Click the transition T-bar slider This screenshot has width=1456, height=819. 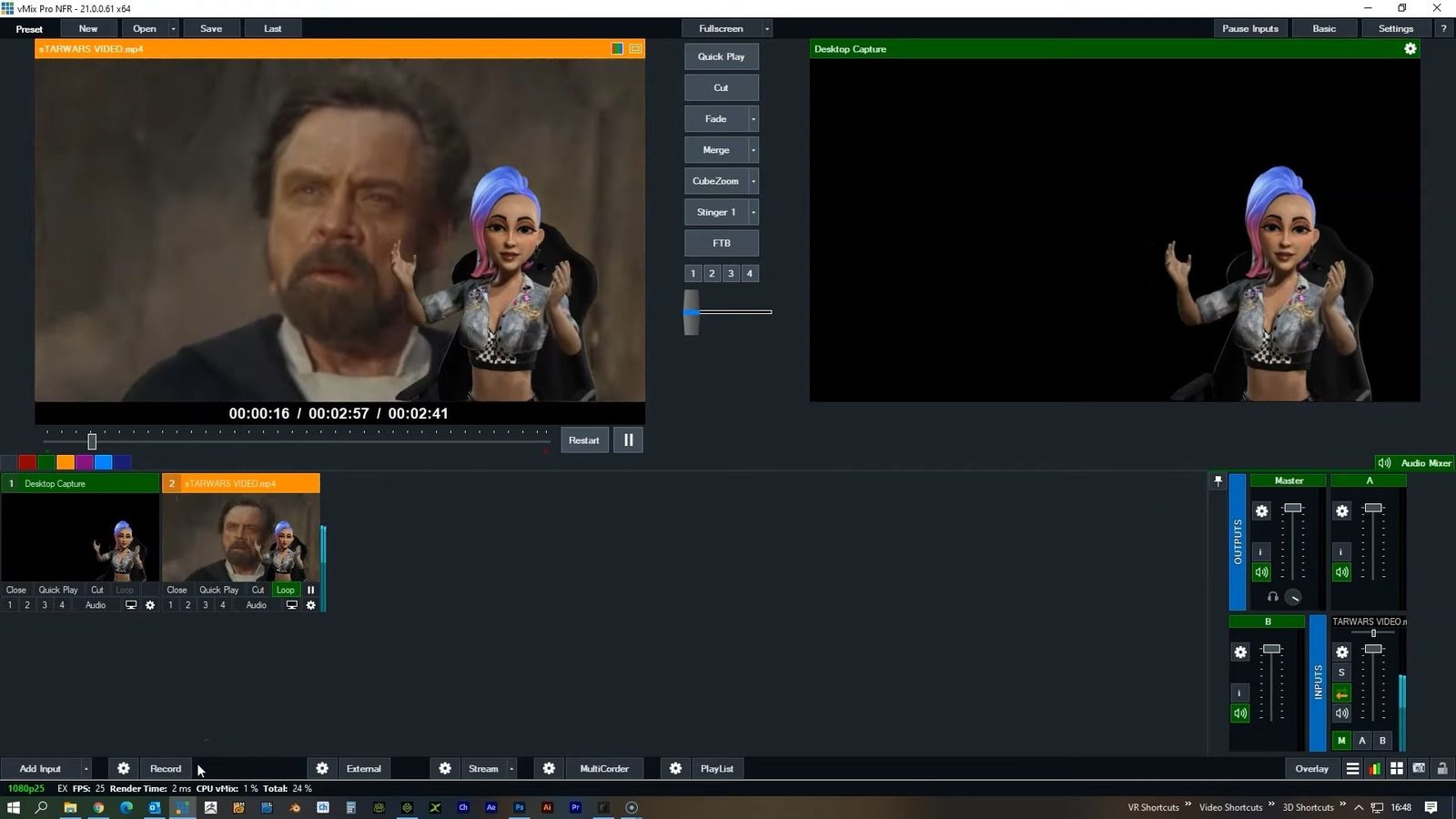point(692,311)
